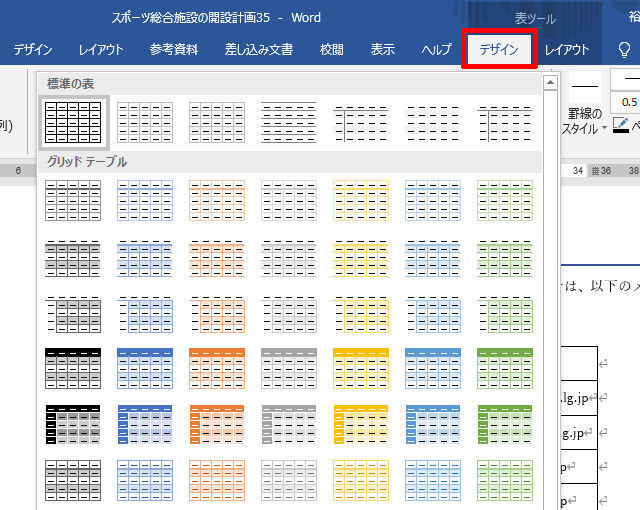Screen dimensions: 640x510
Task: Select the gray Grid Table 1 Light style
Action: tap(289, 200)
